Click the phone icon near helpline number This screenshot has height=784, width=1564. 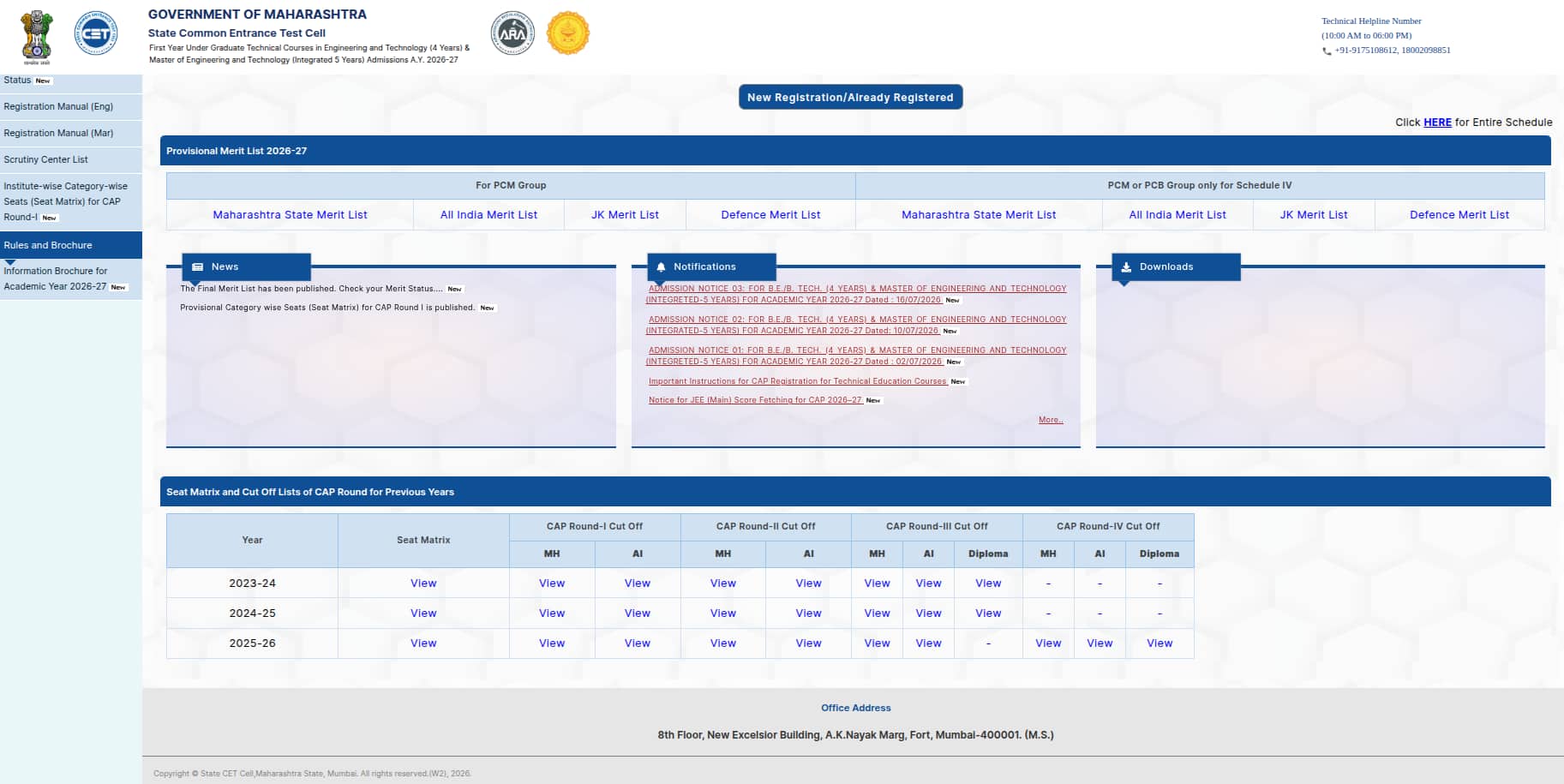click(x=1327, y=51)
